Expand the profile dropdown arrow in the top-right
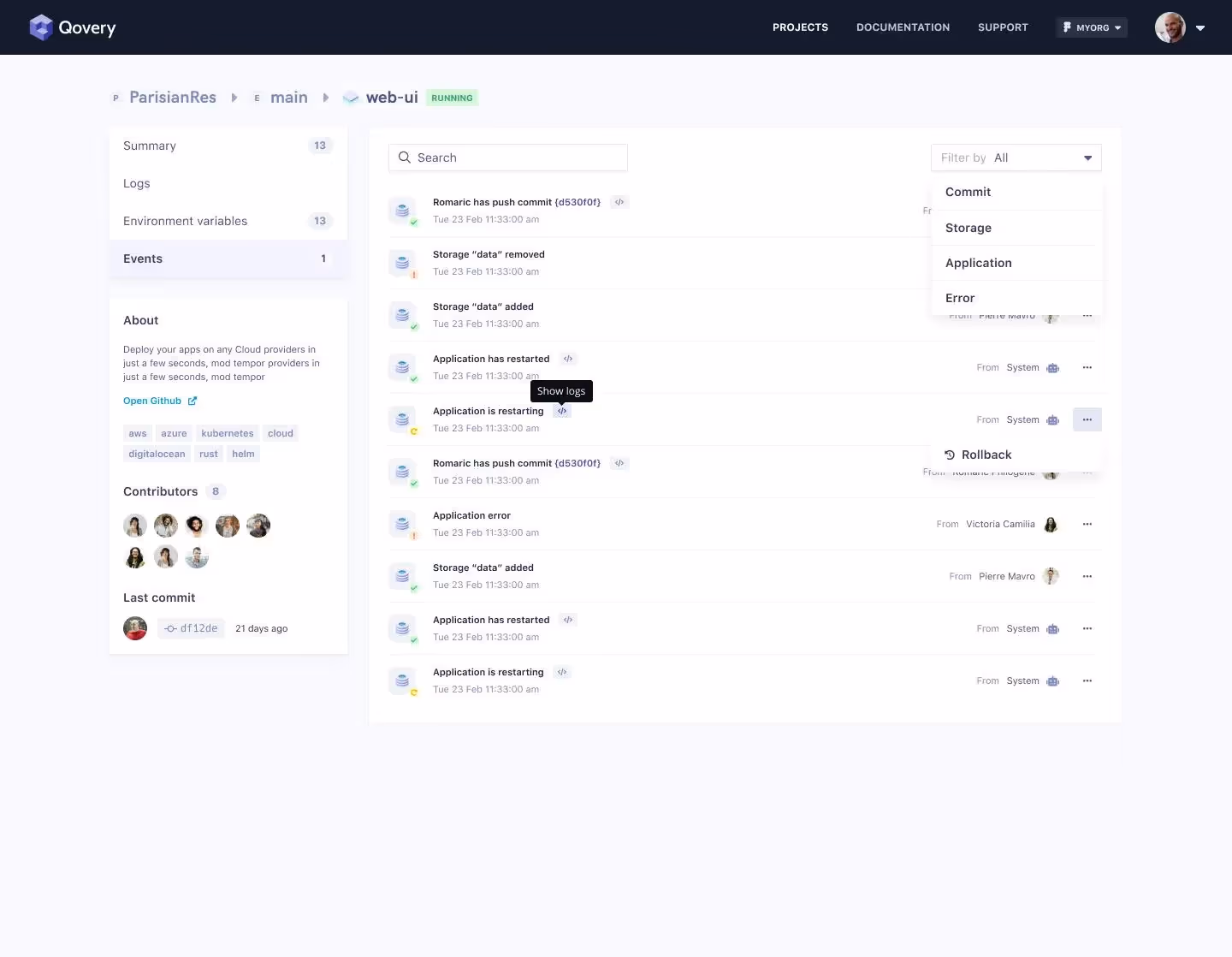1232x957 pixels. (1201, 27)
